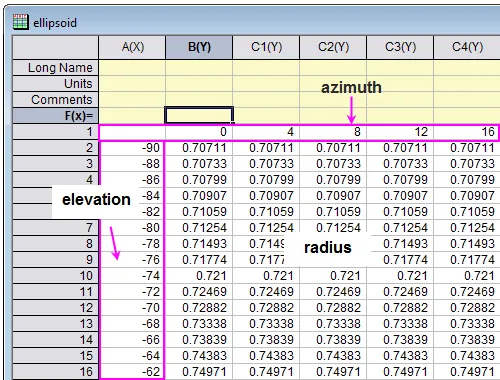The height and width of the screenshot is (380, 500).
Task: Click 0.70711 in column B(Y)
Action: [x=199, y=148]
